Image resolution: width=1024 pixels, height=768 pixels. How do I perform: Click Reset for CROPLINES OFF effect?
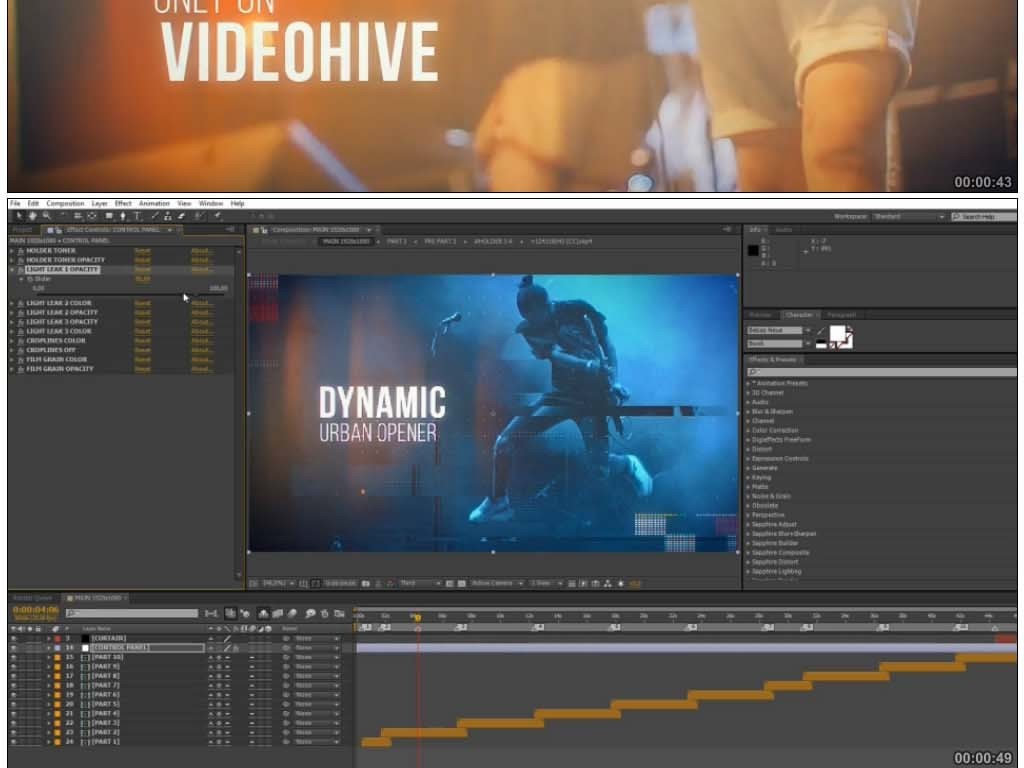(x=142, y=350)
